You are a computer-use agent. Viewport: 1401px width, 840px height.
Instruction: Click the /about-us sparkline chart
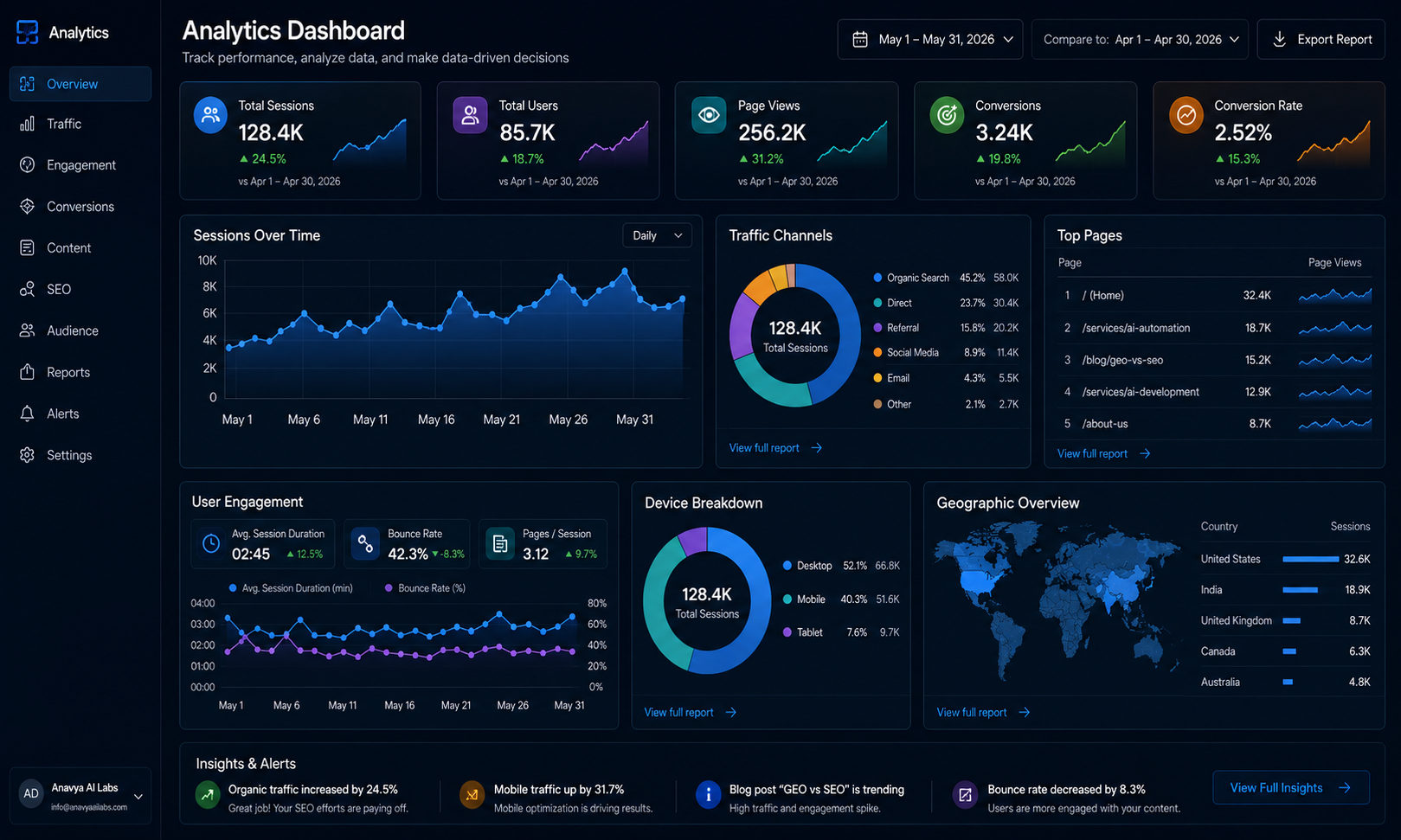tap(1335, 424)
